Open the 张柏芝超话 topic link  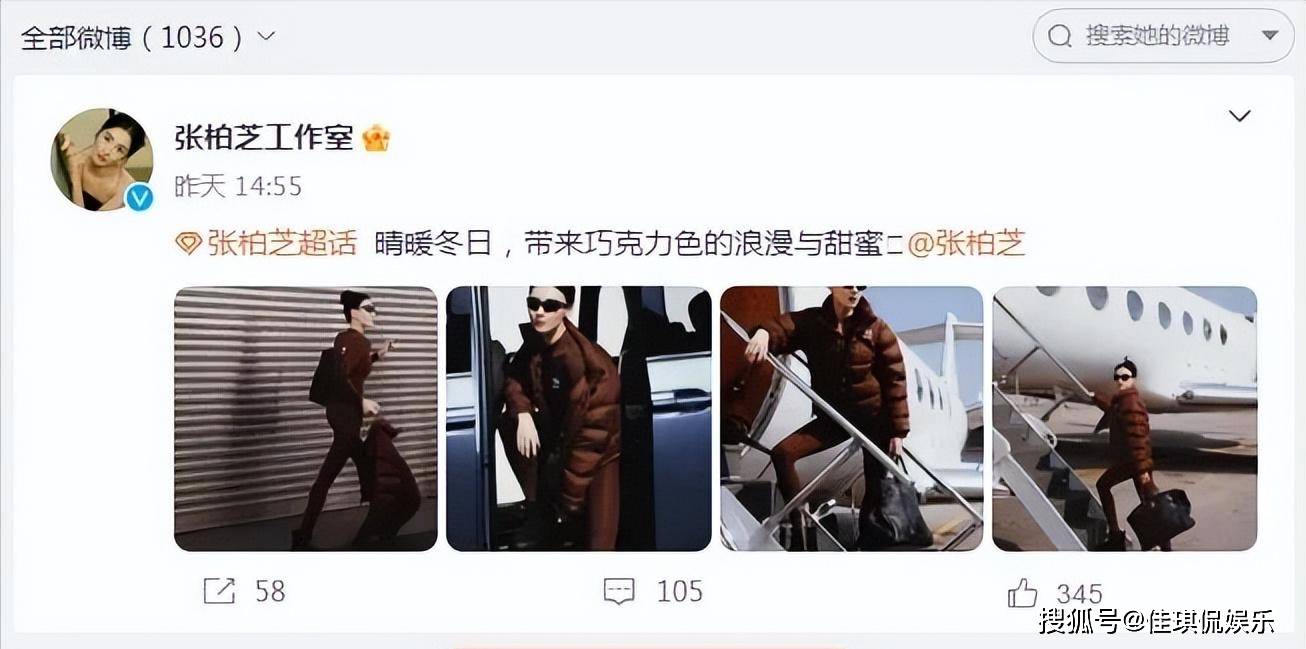pyautogui.click(x=281, y=244)
